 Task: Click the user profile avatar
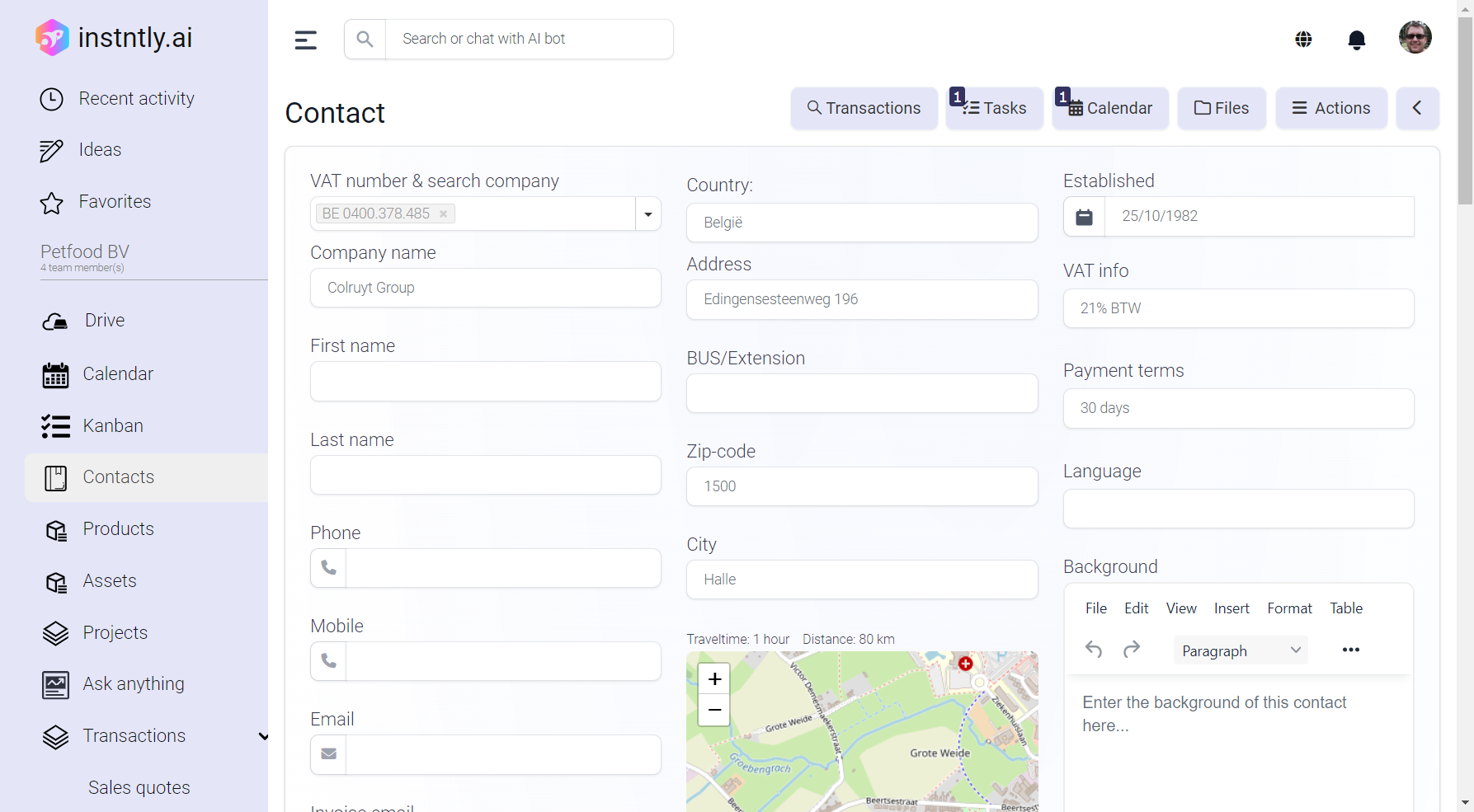coord(1415,38)
